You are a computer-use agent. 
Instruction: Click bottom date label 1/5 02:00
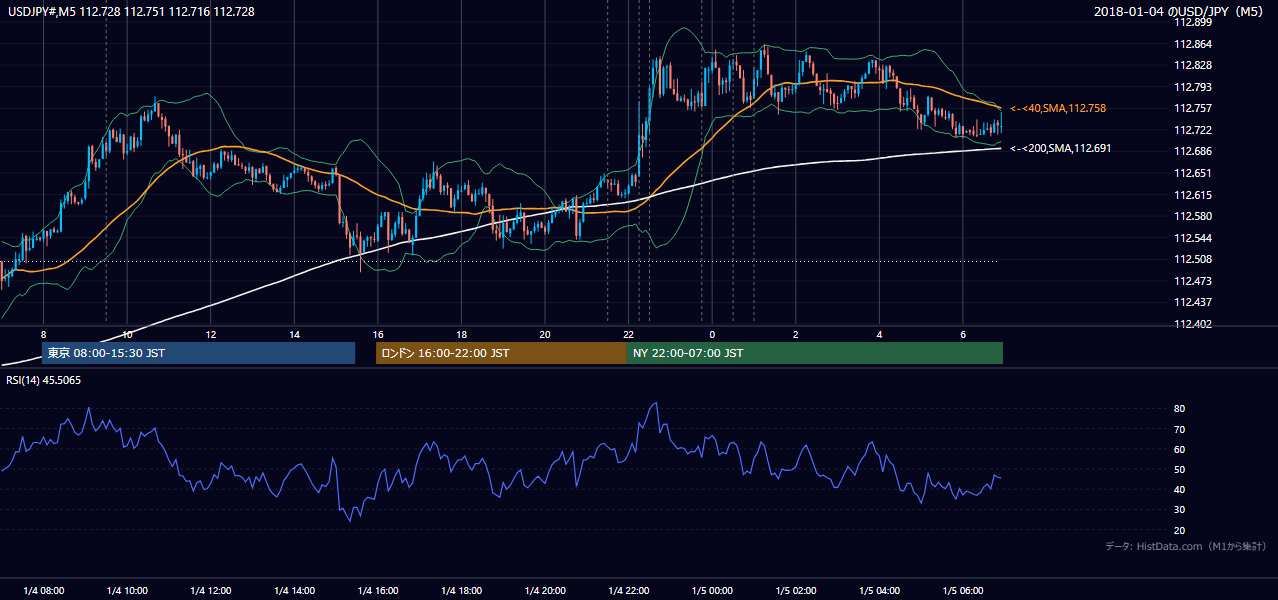(796, 591)
